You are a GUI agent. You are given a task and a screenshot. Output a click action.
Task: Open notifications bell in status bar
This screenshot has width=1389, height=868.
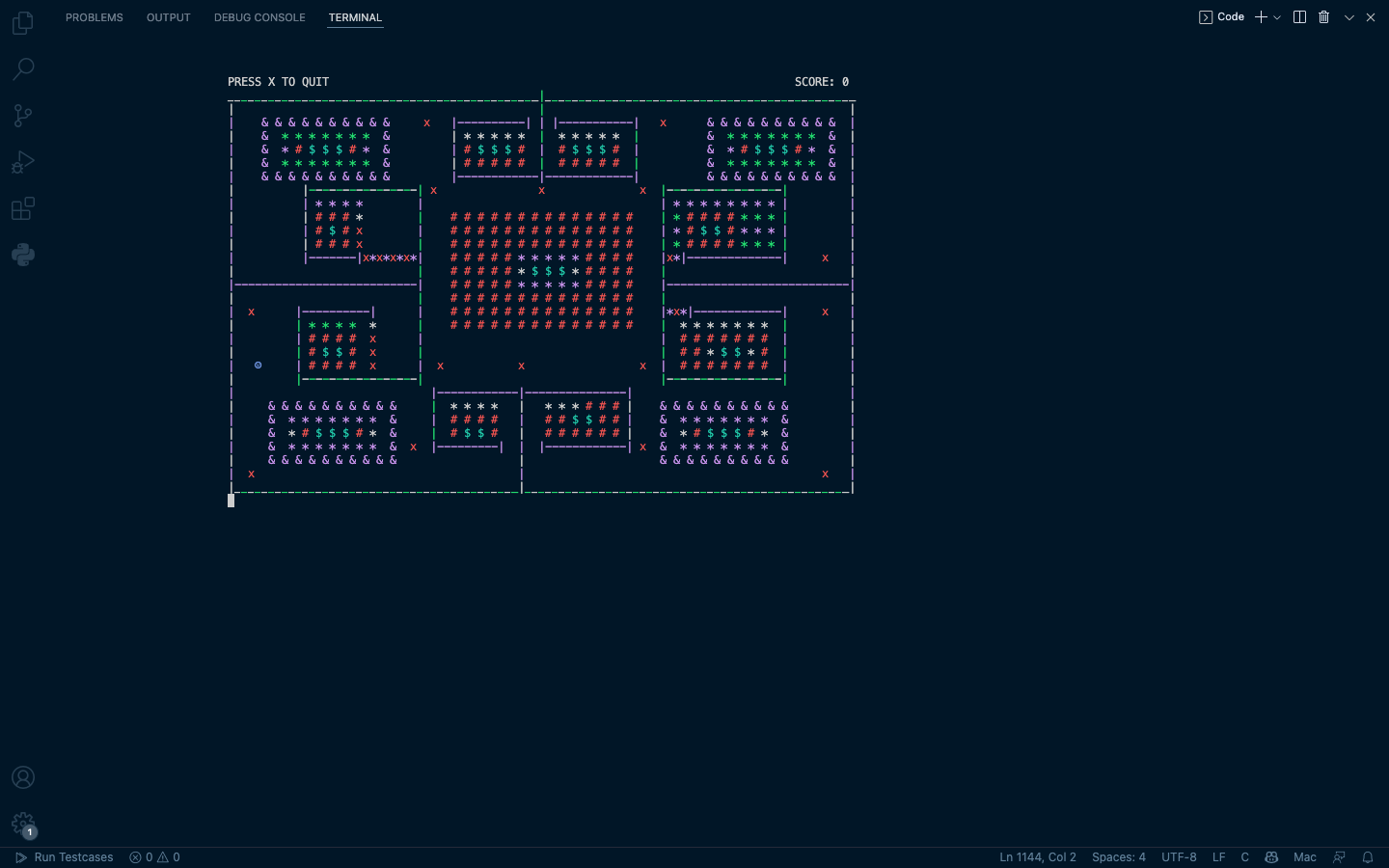[1368, 857]
